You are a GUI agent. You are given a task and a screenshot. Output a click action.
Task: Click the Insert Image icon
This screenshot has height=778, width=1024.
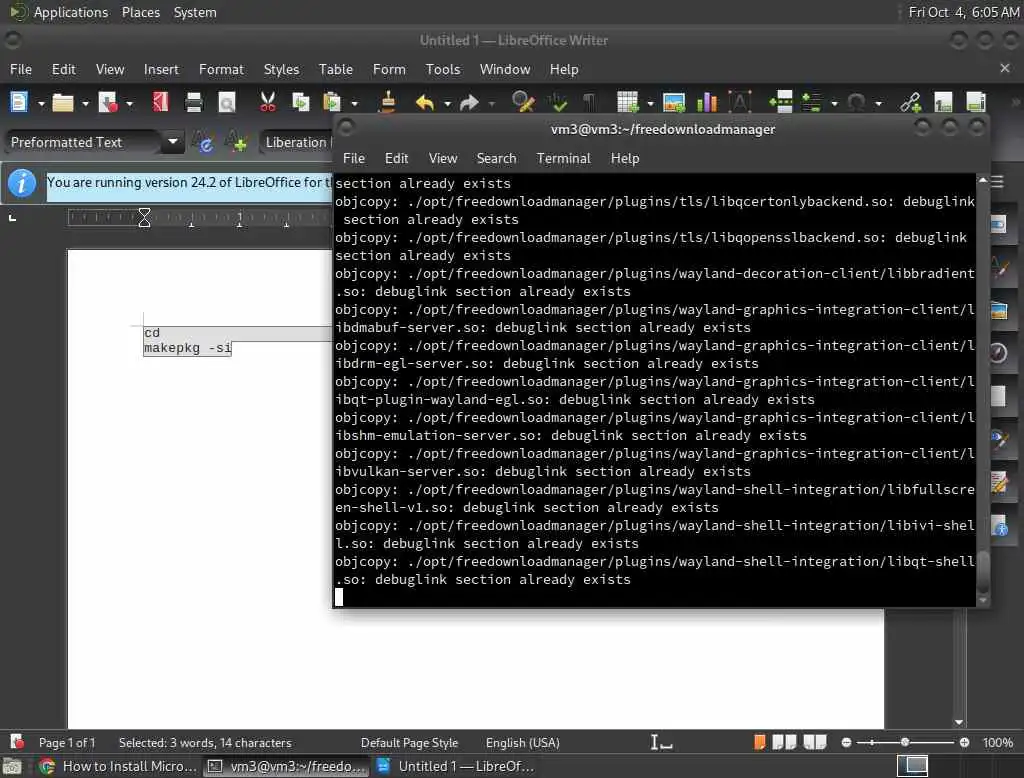(x=673, y=102)
